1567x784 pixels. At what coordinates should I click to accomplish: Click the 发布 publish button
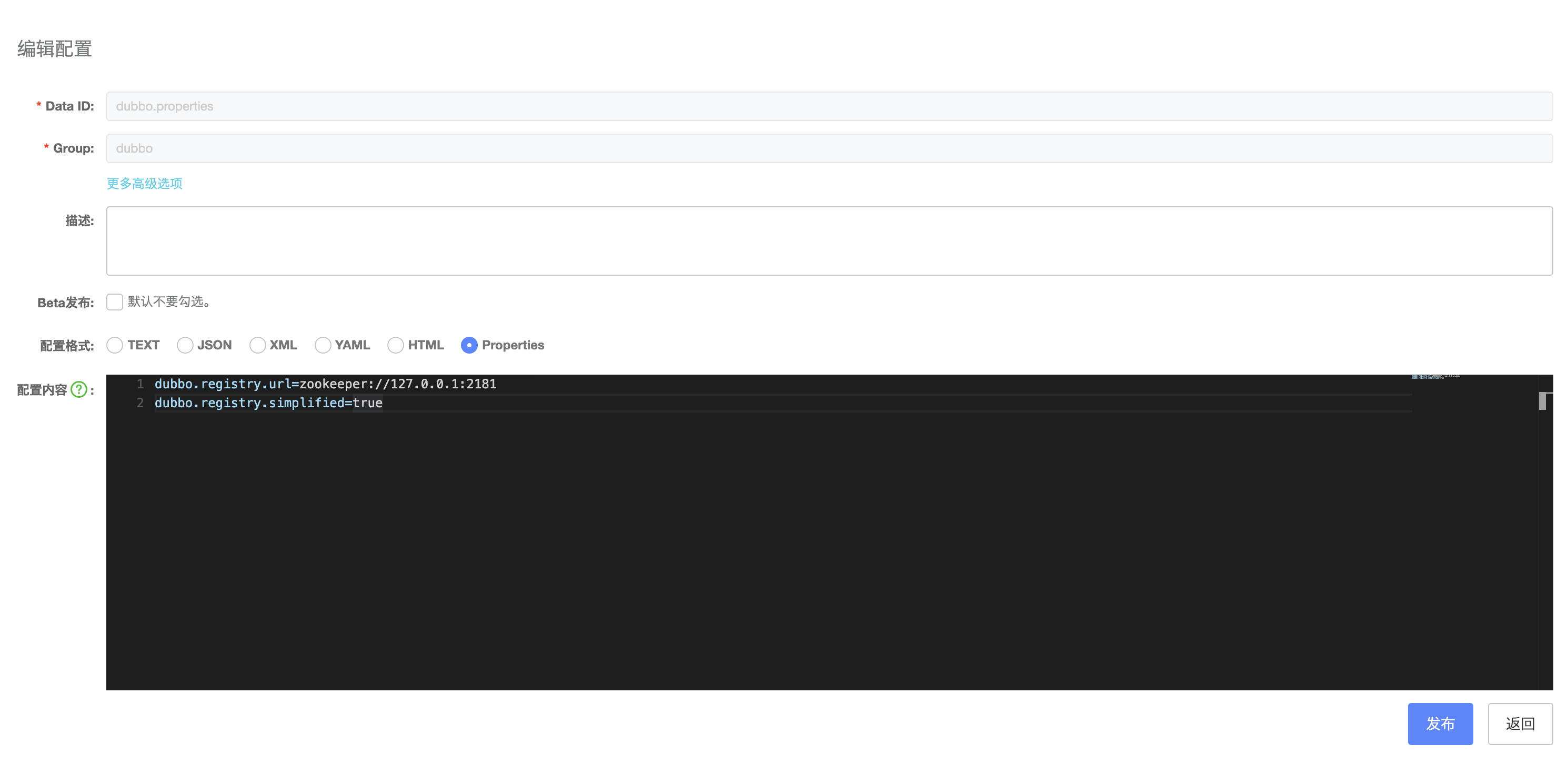tap(1441, 724)
